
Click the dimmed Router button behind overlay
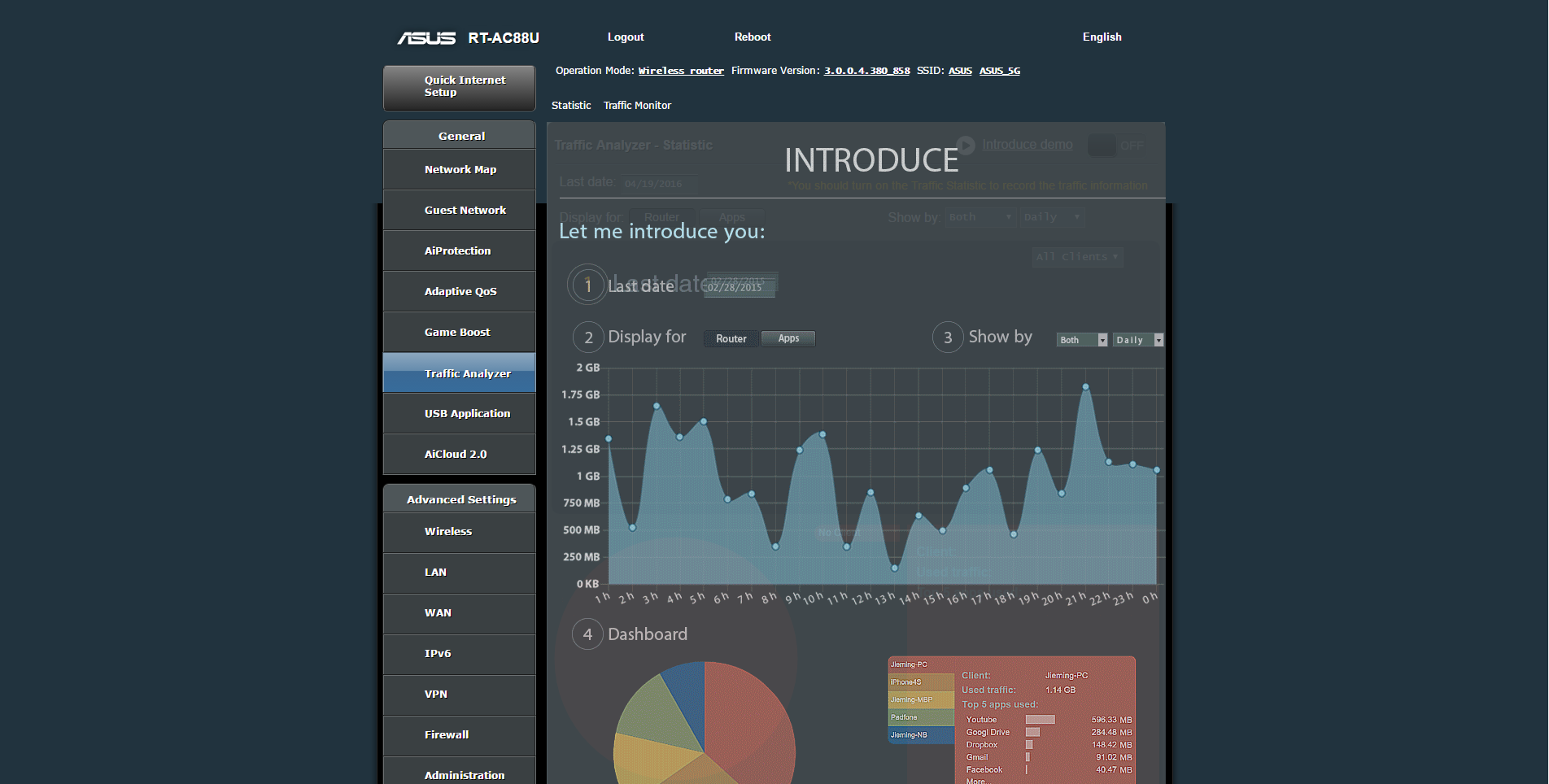pyautogui.click(x=661, y=217)
